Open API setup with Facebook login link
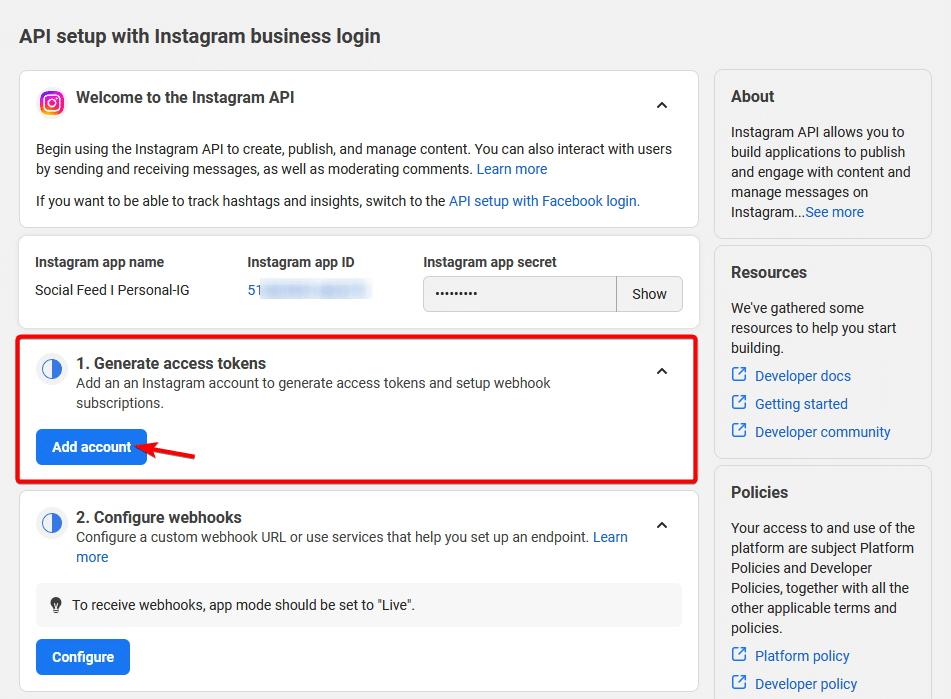The width and height of the screenshot is (951, 699). (544, 201)
